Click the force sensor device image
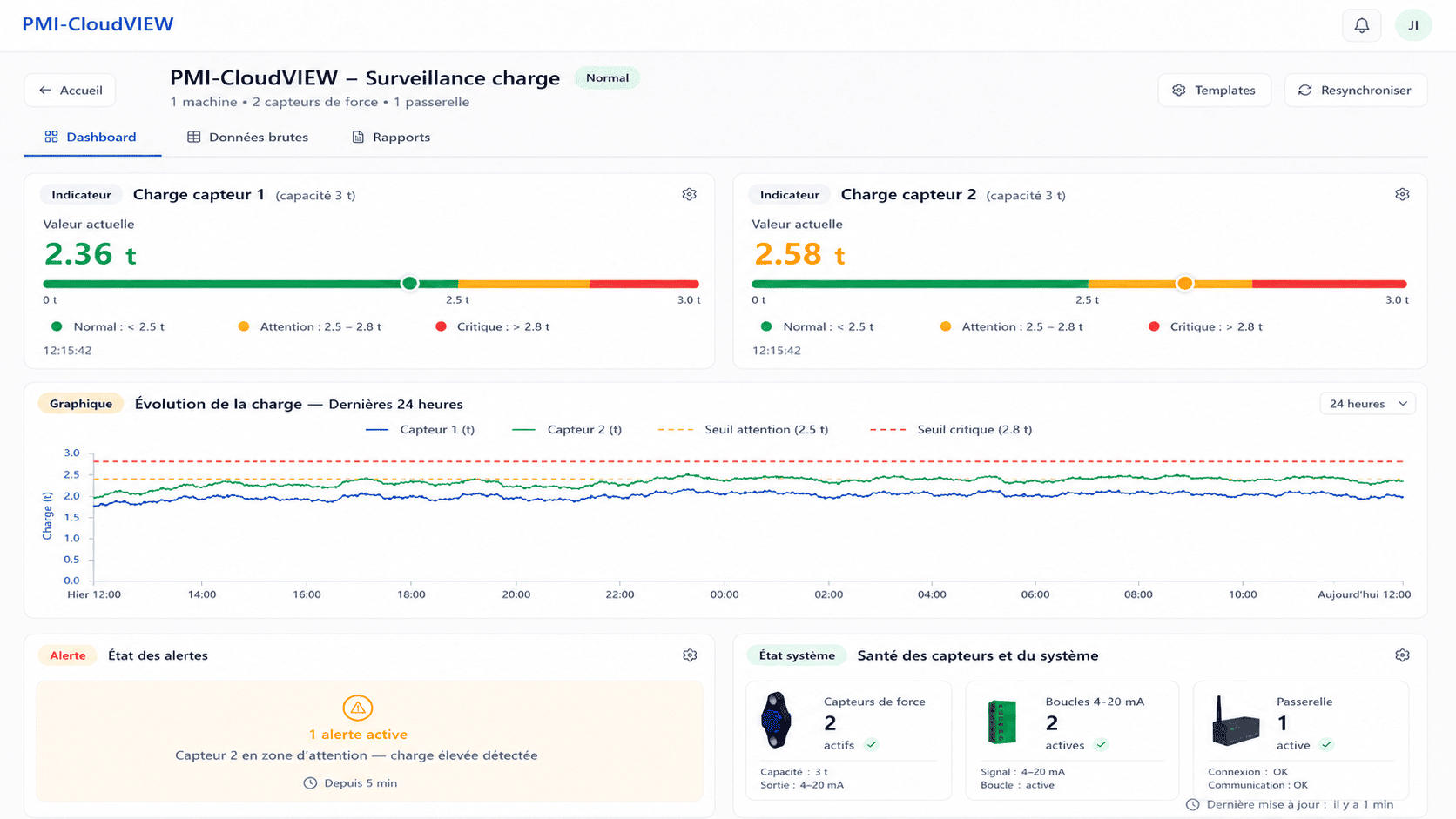The width and height of the screenshot is (1456, 819). click(776, 720)
